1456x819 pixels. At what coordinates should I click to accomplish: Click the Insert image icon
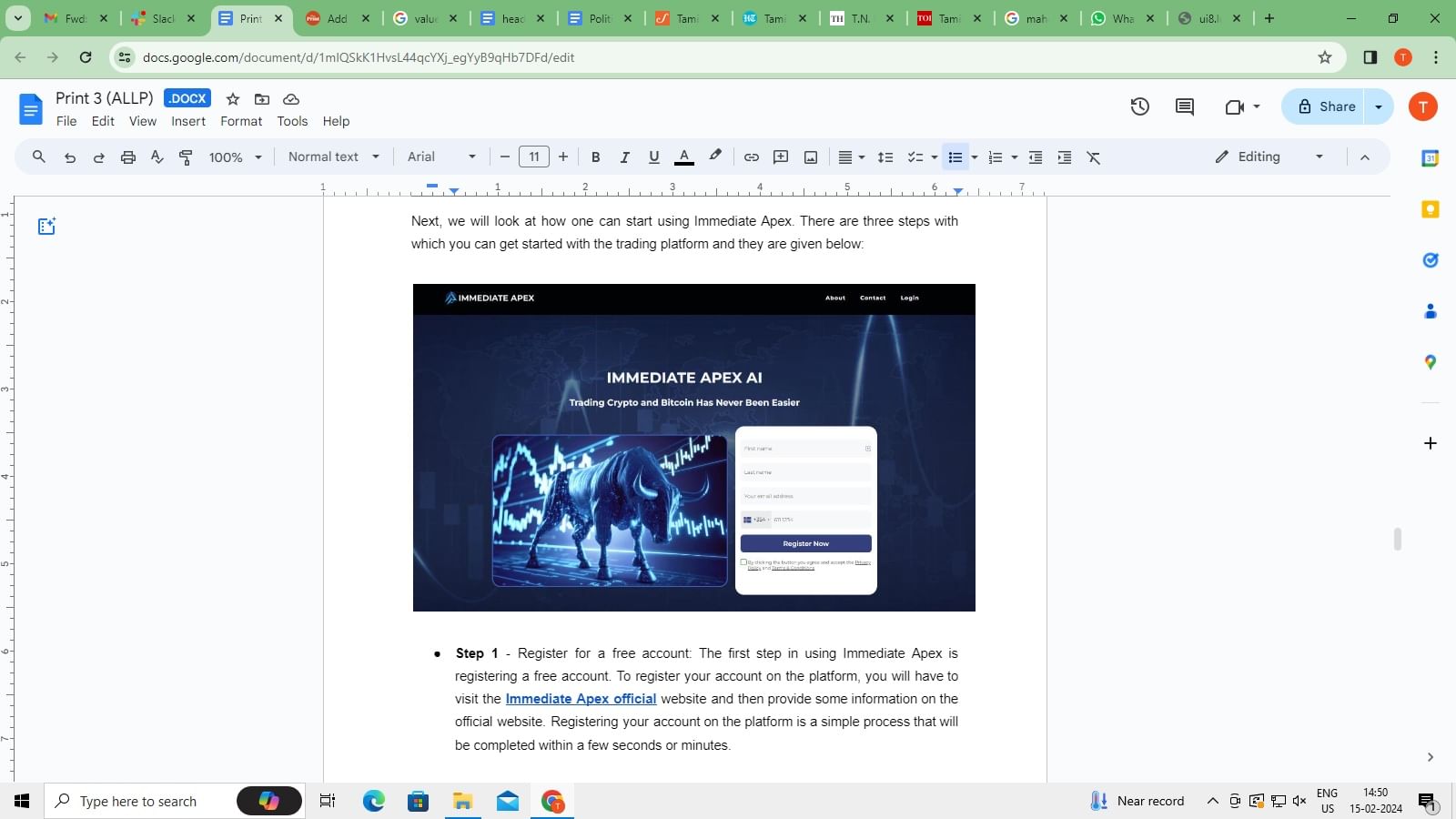(x=810, y=157)
